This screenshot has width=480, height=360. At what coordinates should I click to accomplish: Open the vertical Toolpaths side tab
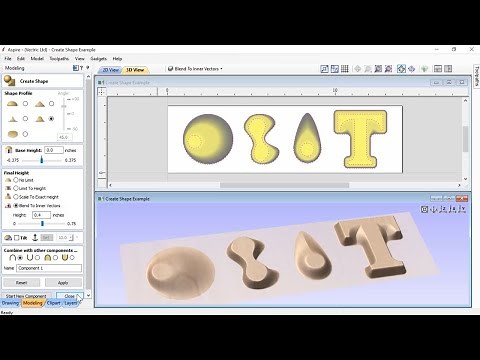(x=477, y=76)
